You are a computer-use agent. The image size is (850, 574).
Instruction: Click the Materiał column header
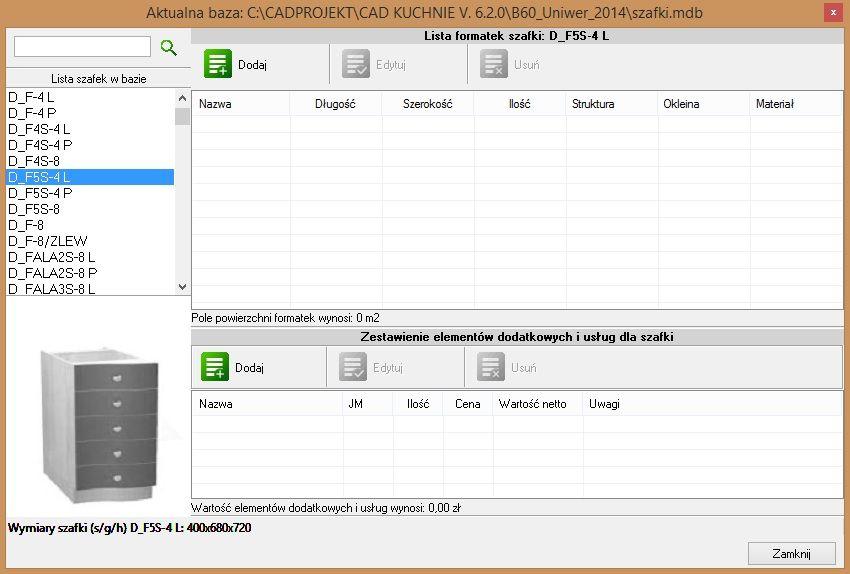pyautogui.click(x=796, y=104)
